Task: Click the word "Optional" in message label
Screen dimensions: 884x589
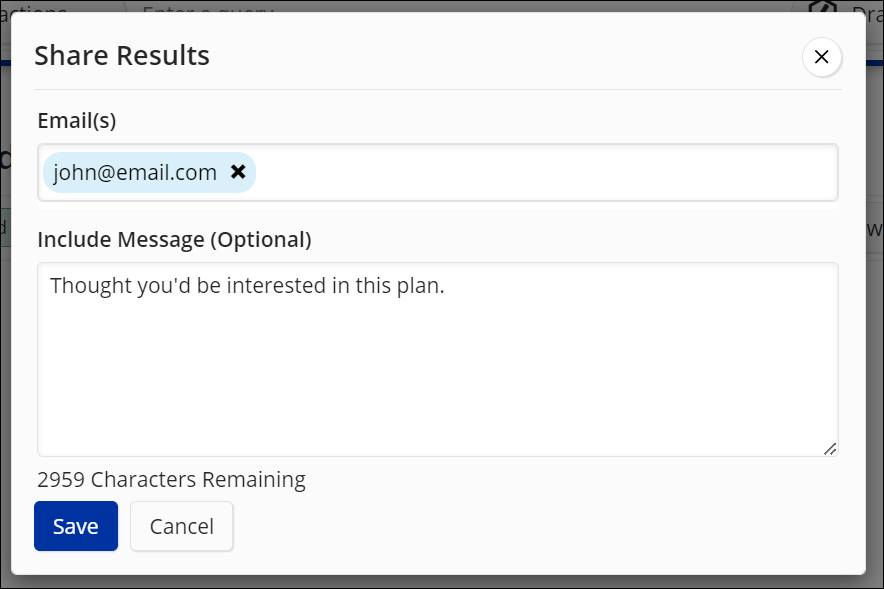Action: coord(261,240)
